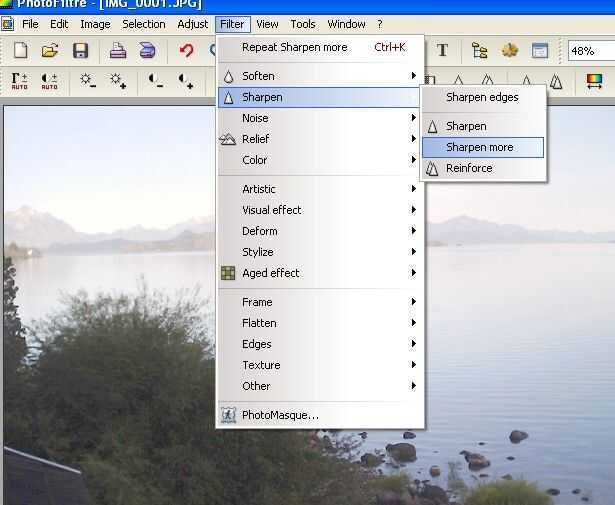615x505 pixels.
Task: Expand the Visual effect submenu
Action: (320, 210)
